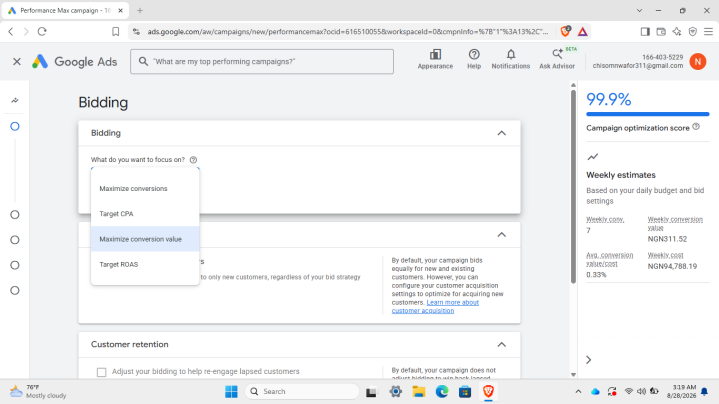719x404 pixels.
Task: Click the overview trend icon in the left sidebar
Action: tap(15, 100)
